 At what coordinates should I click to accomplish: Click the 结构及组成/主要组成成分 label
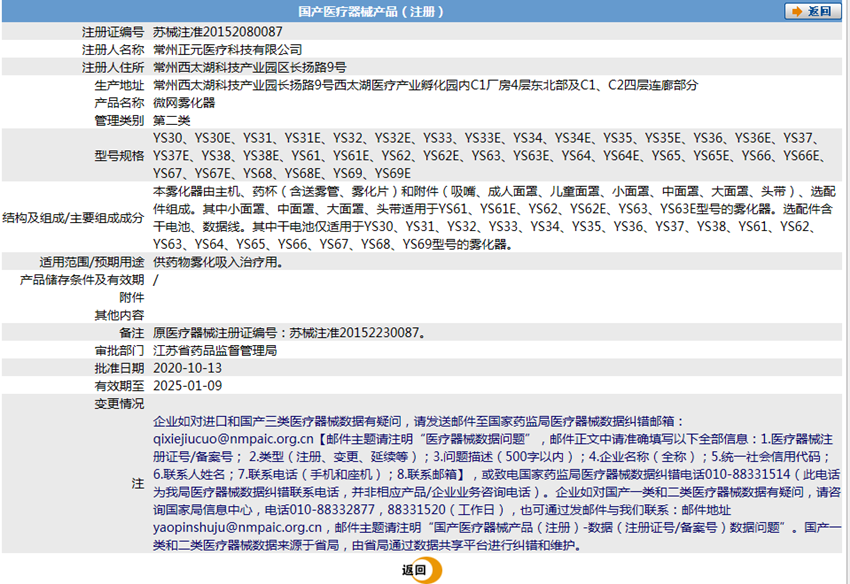[73, 217]
